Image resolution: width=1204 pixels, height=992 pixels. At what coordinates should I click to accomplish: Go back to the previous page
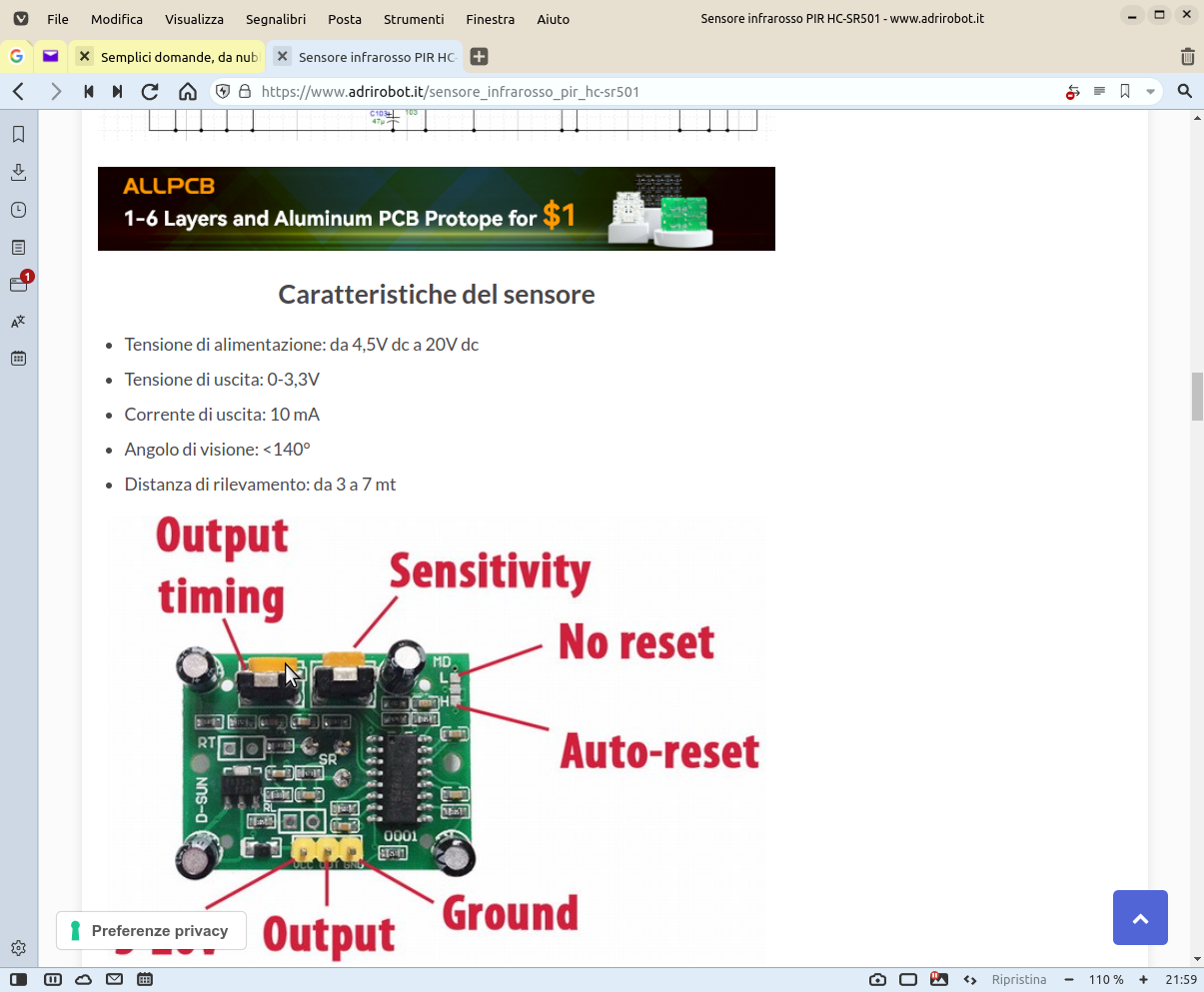point(18,92)
